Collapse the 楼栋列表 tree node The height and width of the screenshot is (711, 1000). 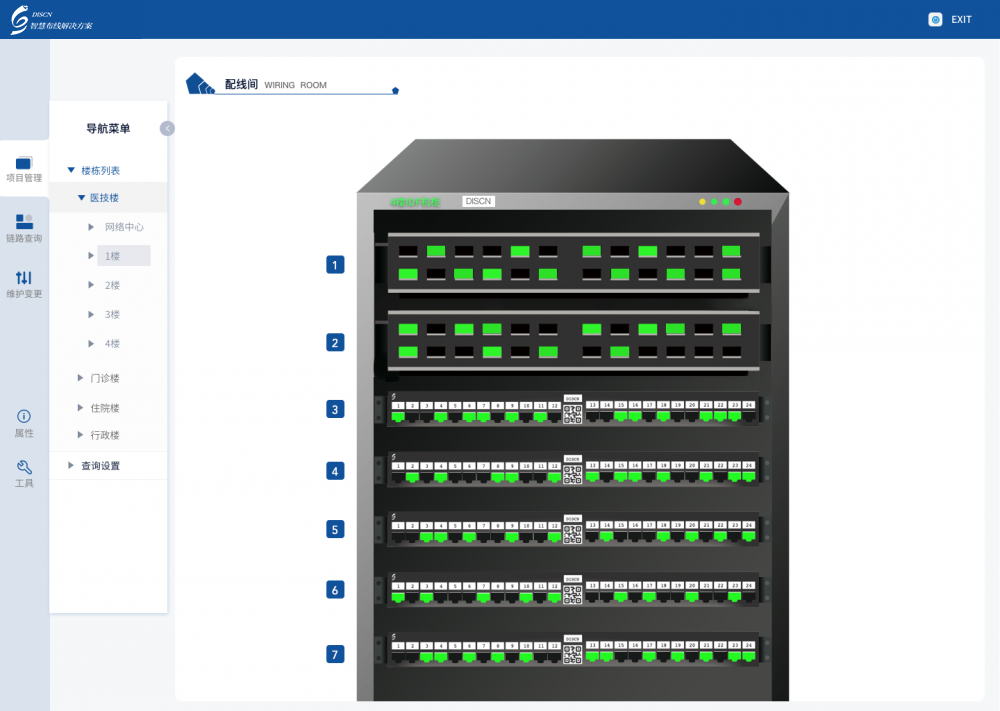[71, 170]
